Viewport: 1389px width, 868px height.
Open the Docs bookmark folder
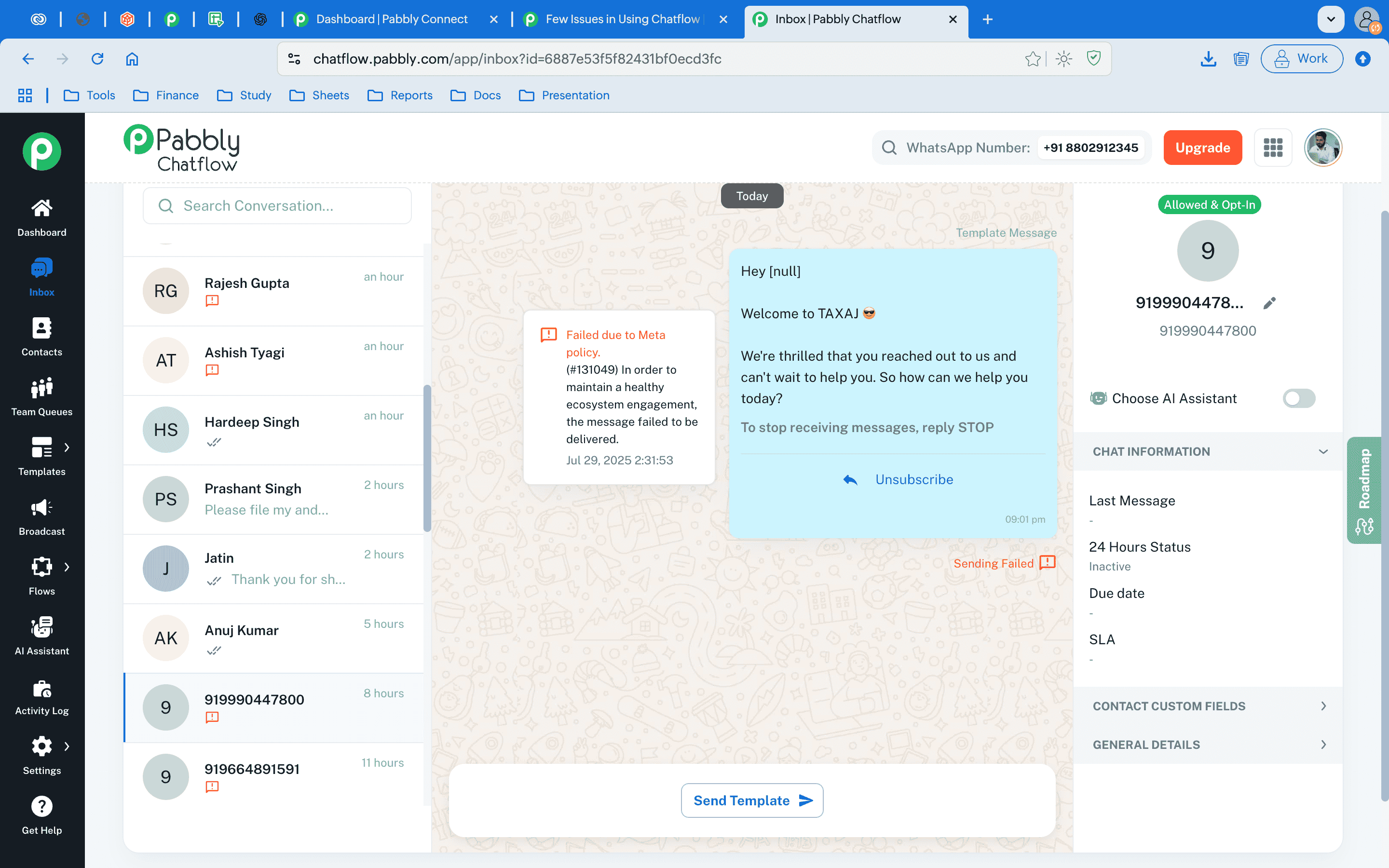coord(476,95)
